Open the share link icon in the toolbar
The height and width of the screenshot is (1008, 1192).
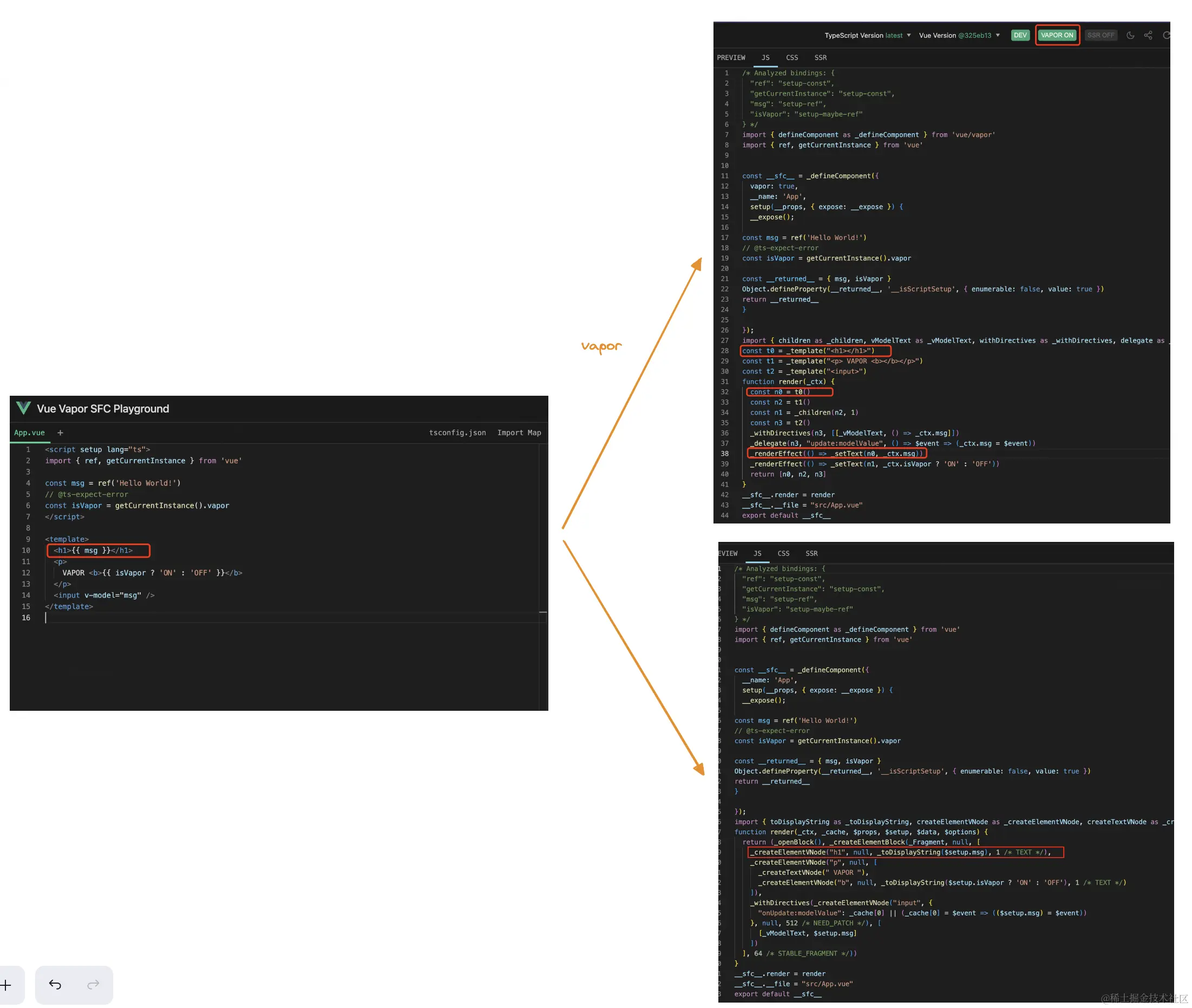click(1148, 35)
